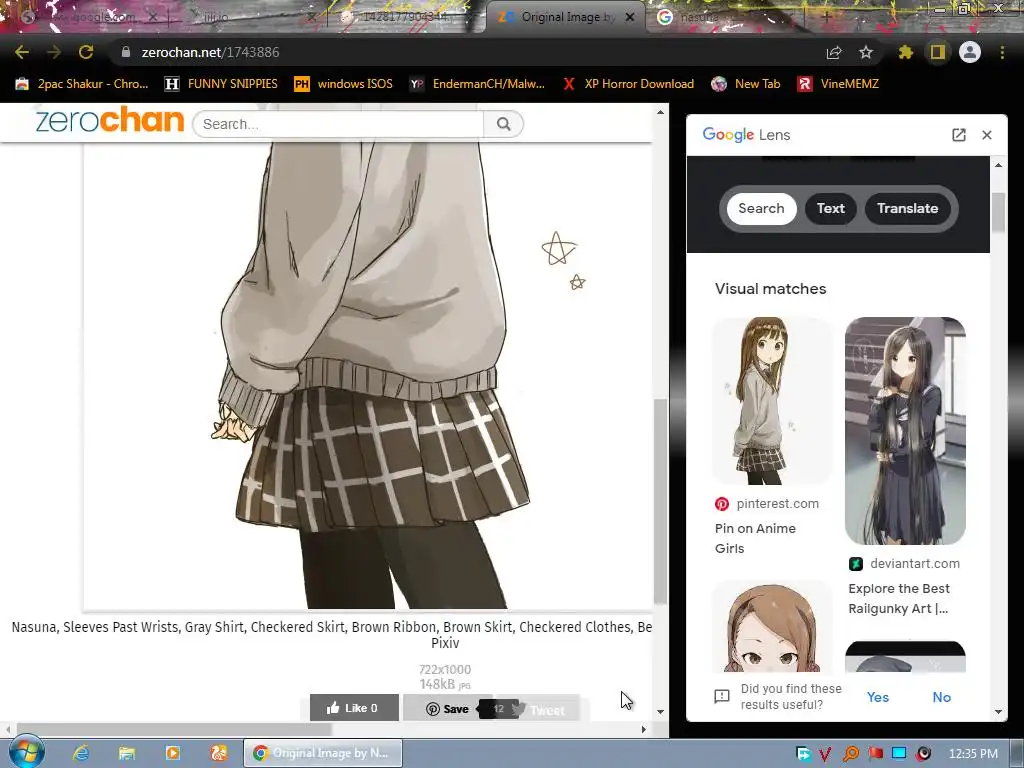Open Windows Explorer folder taskbar icon

point(126,753)
